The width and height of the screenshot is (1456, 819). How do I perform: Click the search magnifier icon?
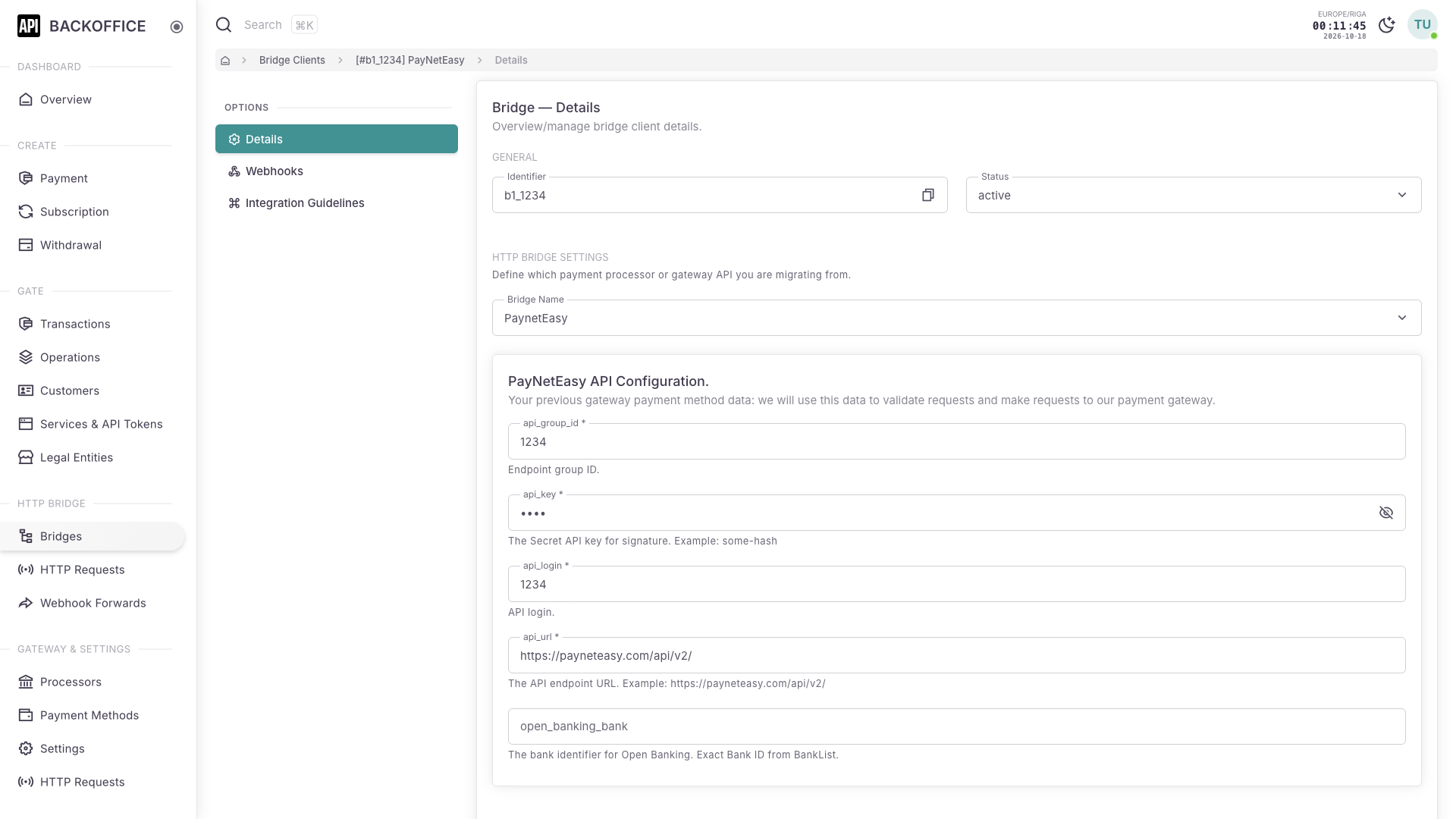click(224, 25)
